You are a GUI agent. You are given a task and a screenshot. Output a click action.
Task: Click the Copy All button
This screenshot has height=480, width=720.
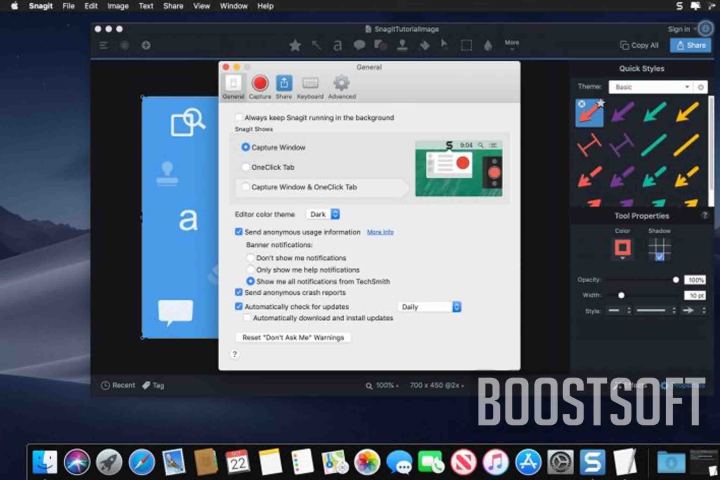click(639, 45)
